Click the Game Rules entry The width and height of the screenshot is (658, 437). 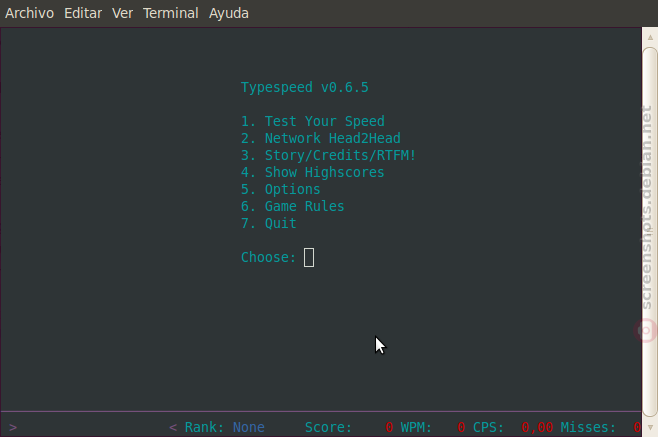point(292,206)
